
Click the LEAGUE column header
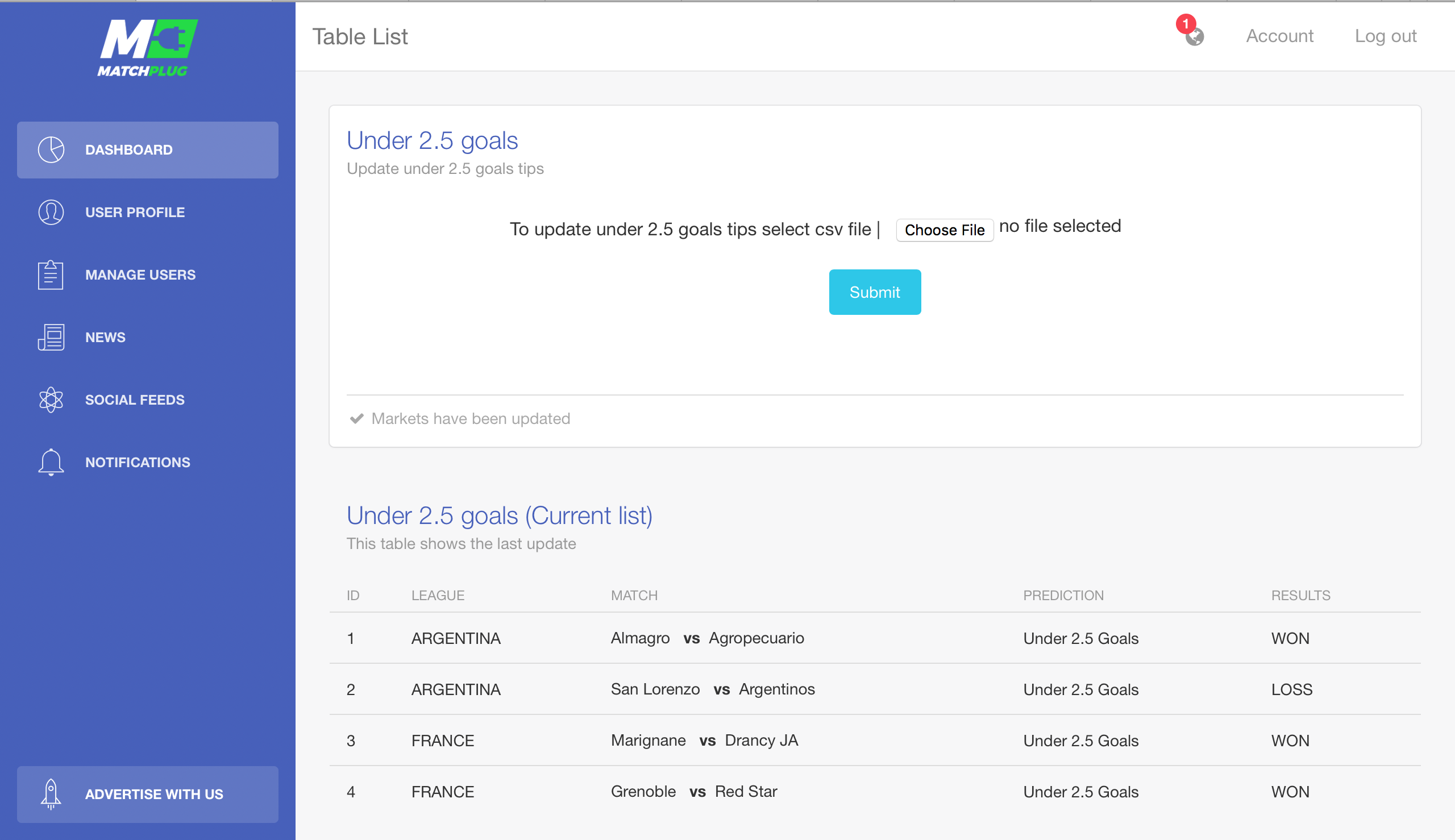point(438,596)
